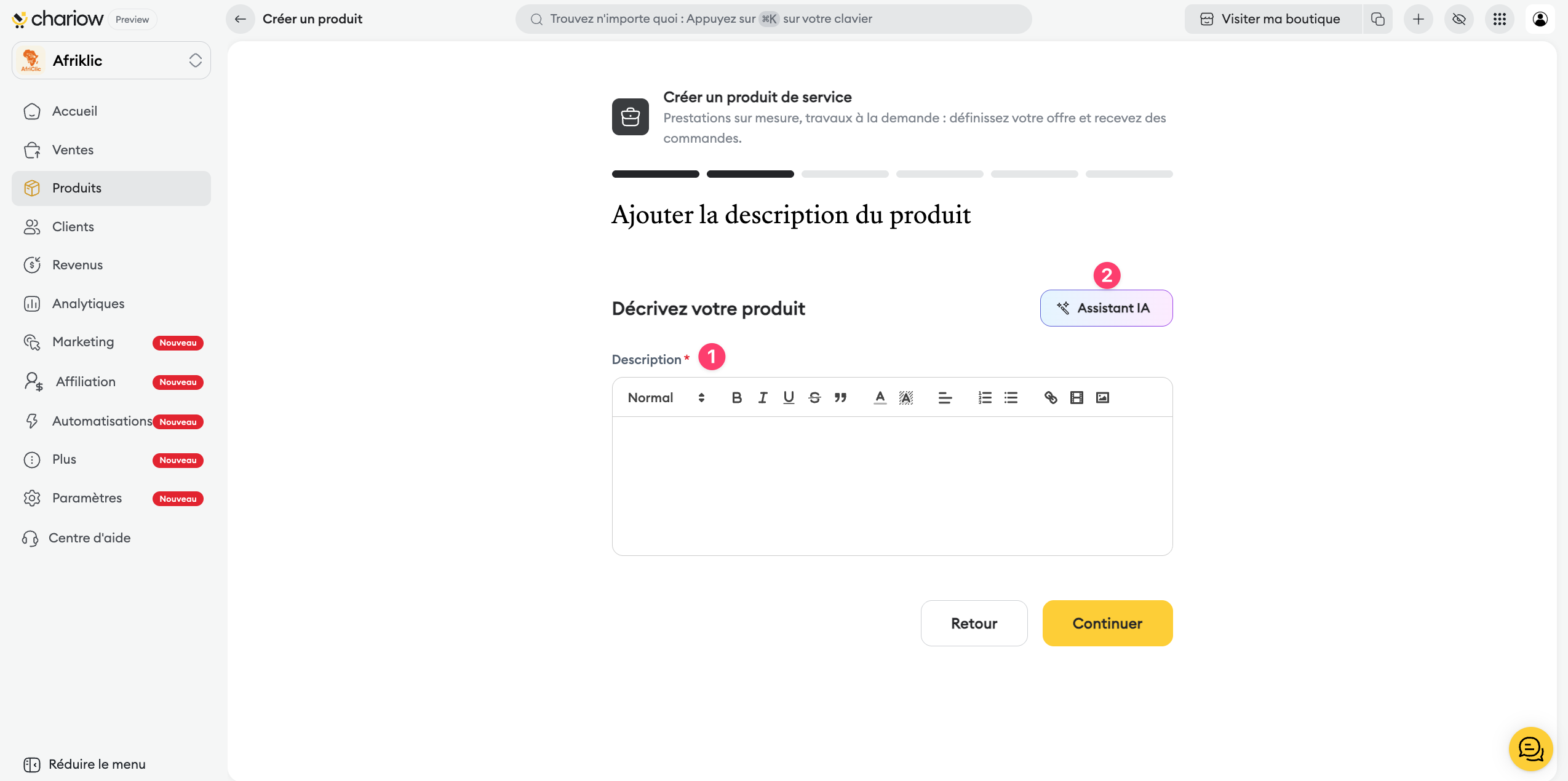Launch the Assistant IA button
The height and width of the screenshot is (781, 1568).
point(1106,308)
